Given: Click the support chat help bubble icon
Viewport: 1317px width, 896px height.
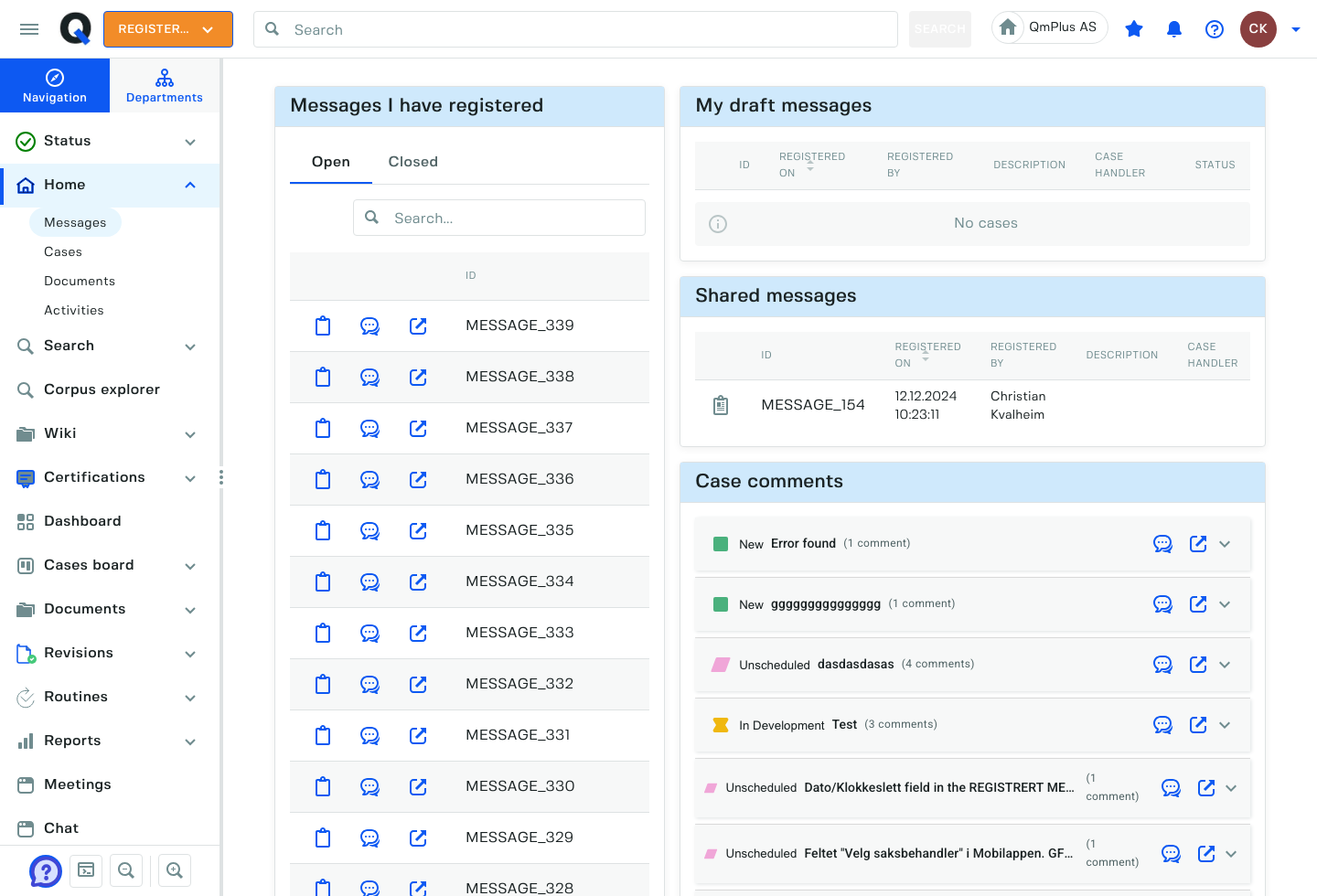Looking at the screenshot, I should (45, 870).
